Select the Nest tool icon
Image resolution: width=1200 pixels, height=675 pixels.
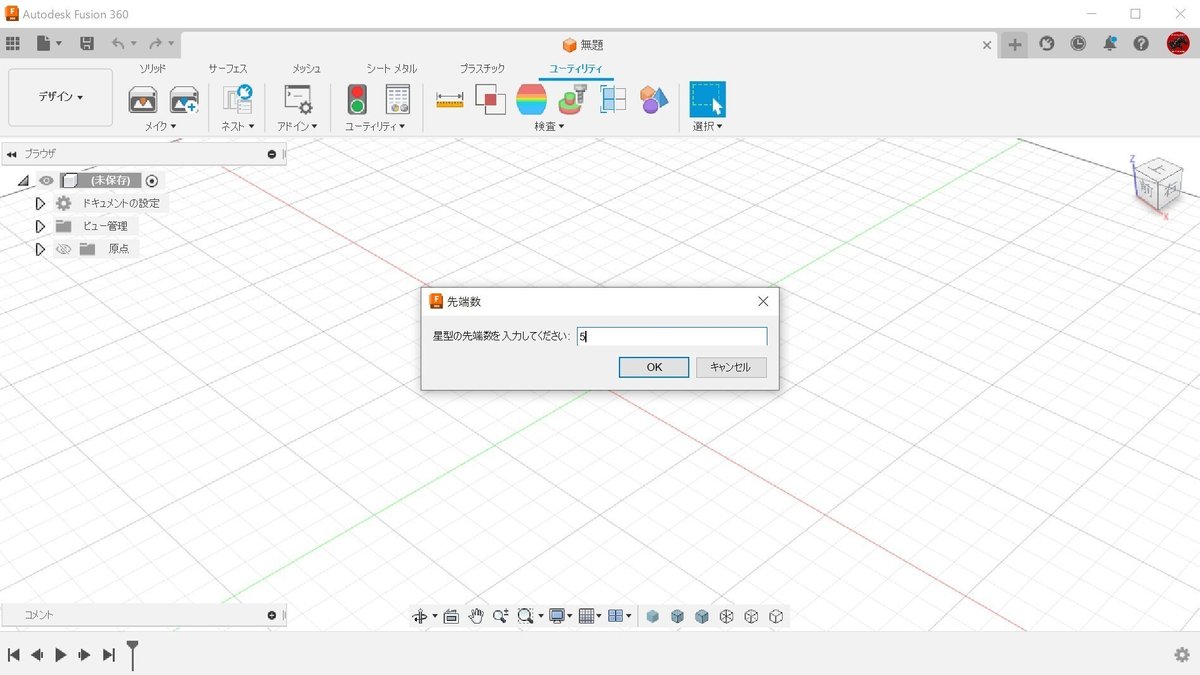click(x=238, y=100)
